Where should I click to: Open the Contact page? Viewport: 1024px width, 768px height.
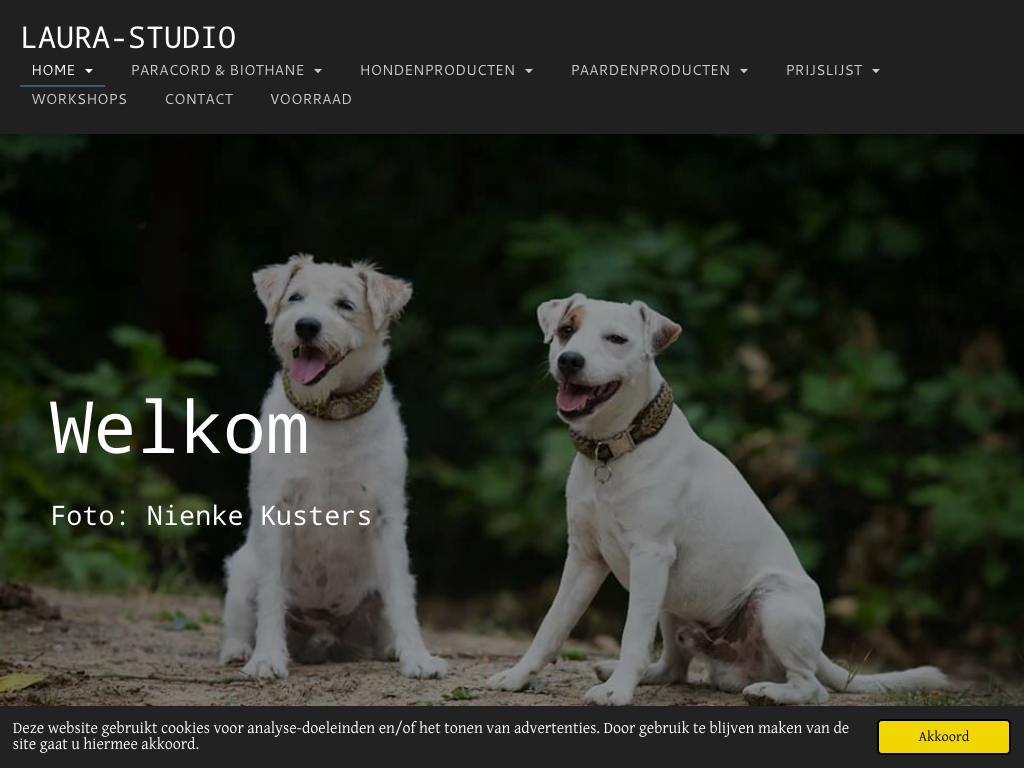pyautogui.click(x=199, y=99)
